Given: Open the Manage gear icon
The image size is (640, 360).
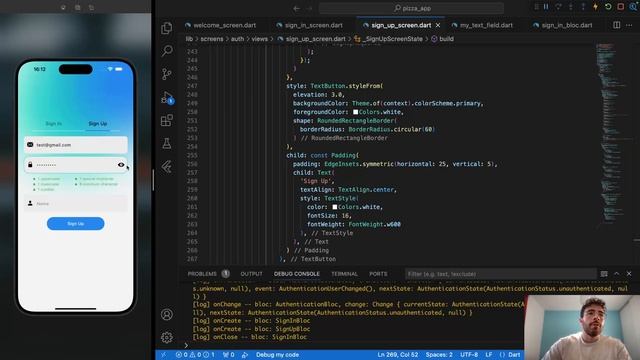Looking at the screenshot, I should tap(167, 337).
